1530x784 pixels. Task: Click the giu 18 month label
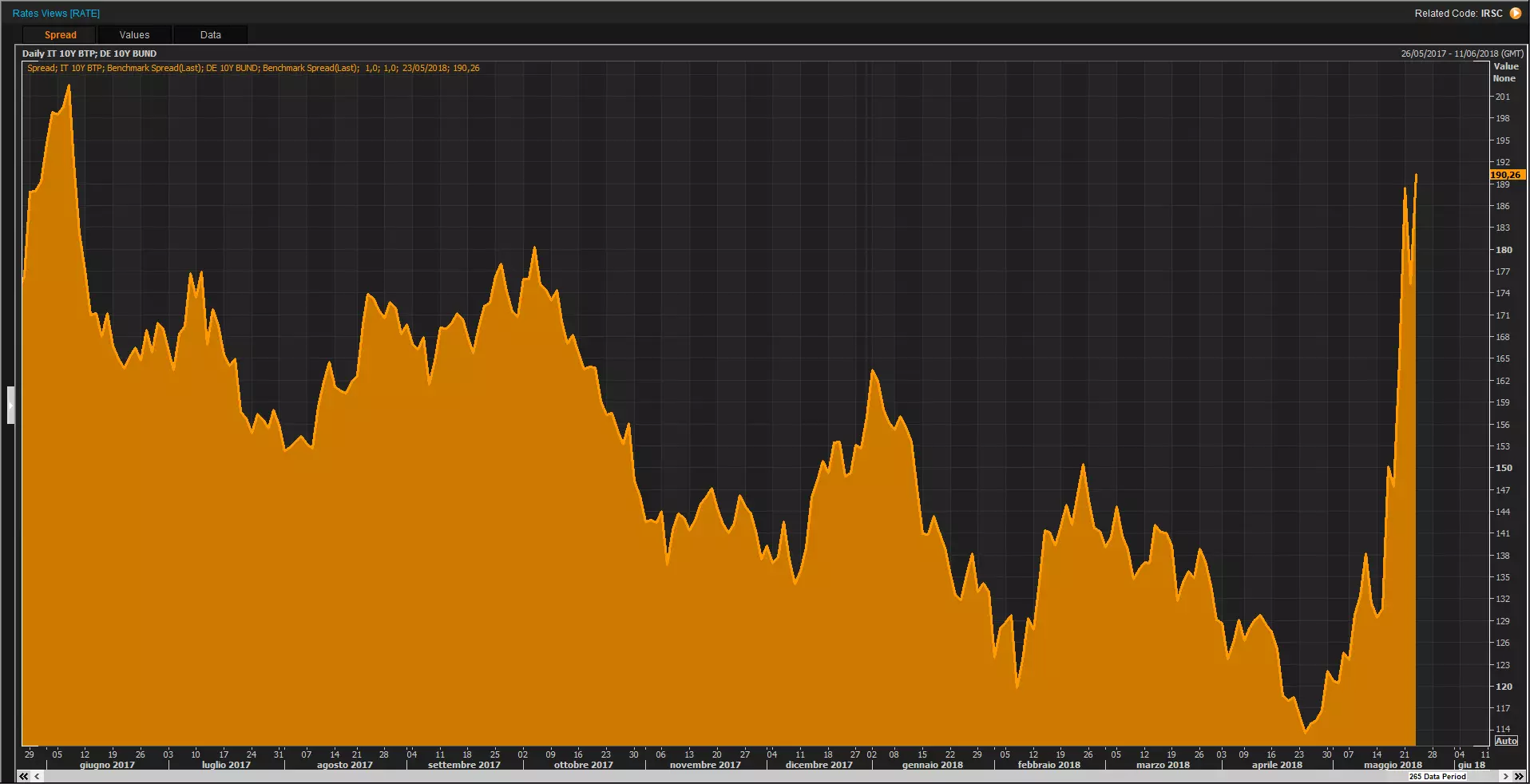(x=1472, y=765)
